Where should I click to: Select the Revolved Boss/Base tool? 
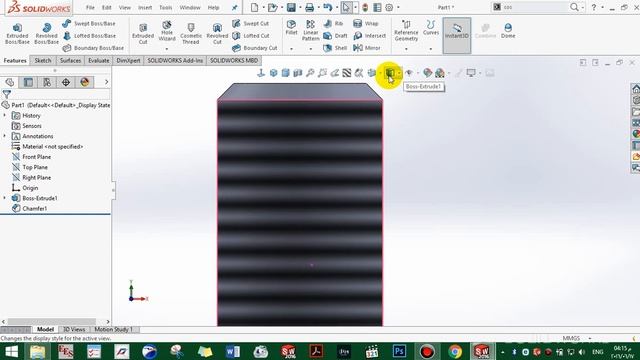46,33
